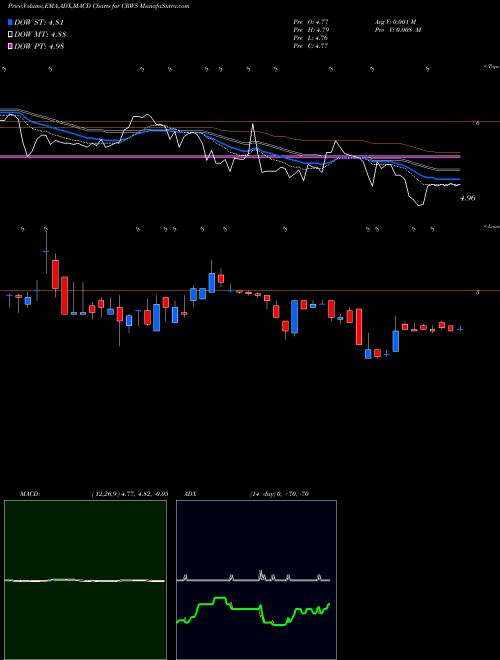Click the white DOW MT legend swatch
The height and width of the screenshot is (660, 500).
pyautogui.click(x=11, y=34)
